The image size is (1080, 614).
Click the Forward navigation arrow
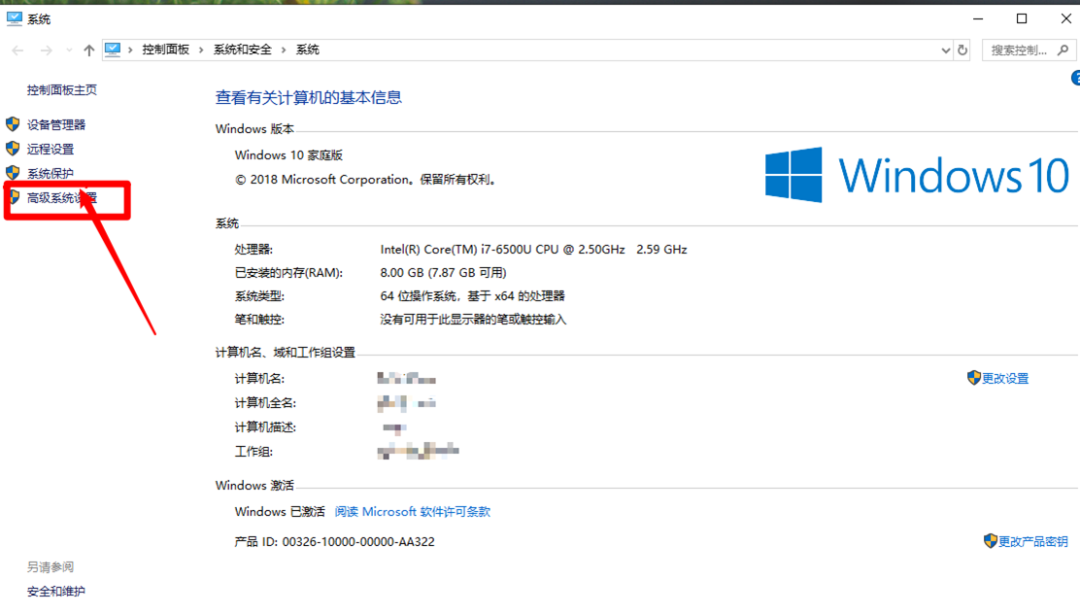(45, 50)
